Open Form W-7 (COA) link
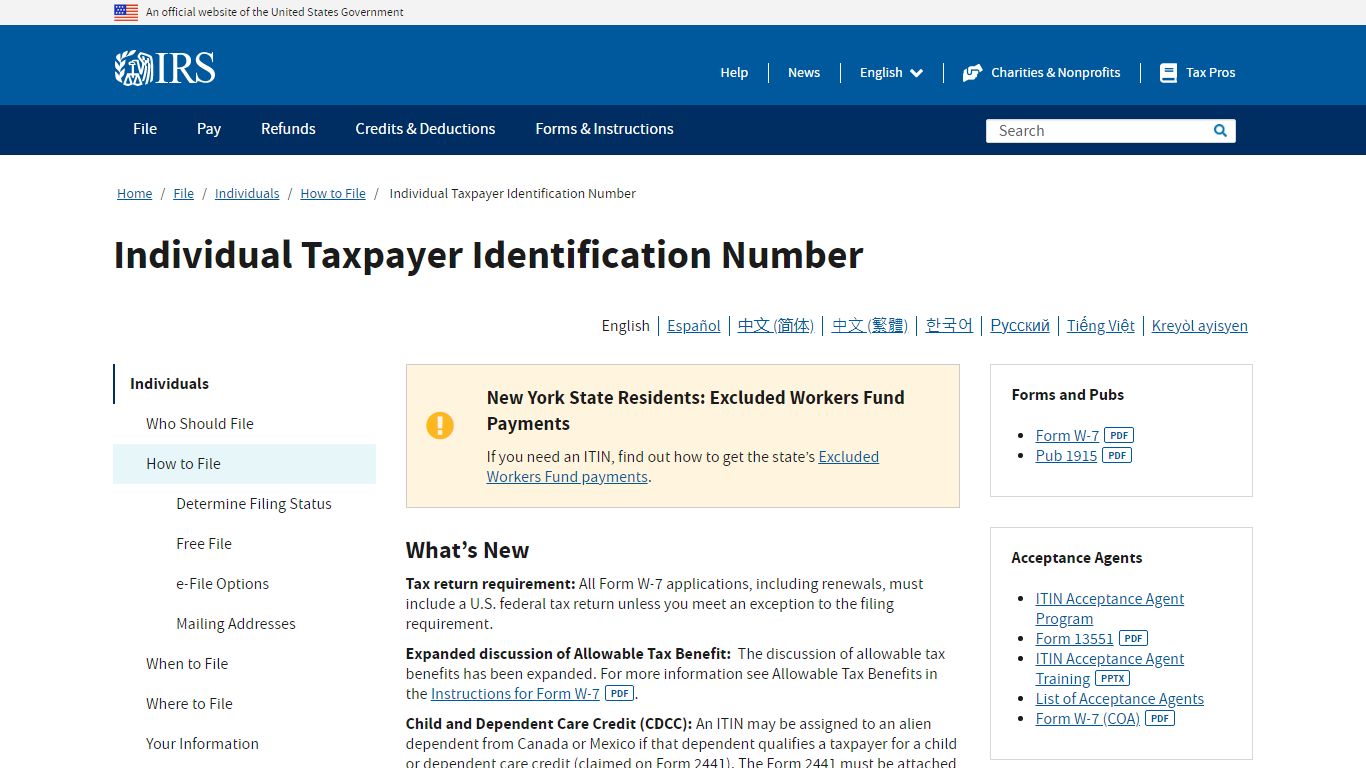The height and width of the screenshot is (768, 1366). (x=1088, y=719)
